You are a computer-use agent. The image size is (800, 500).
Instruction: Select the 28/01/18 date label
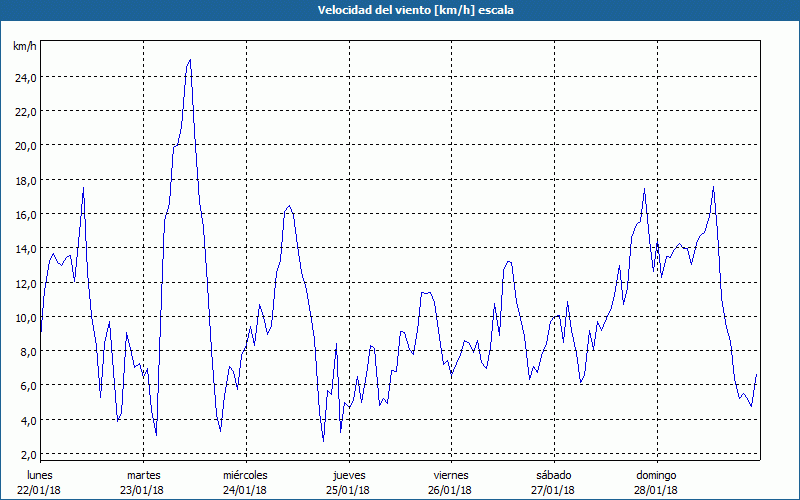[656, 490]
